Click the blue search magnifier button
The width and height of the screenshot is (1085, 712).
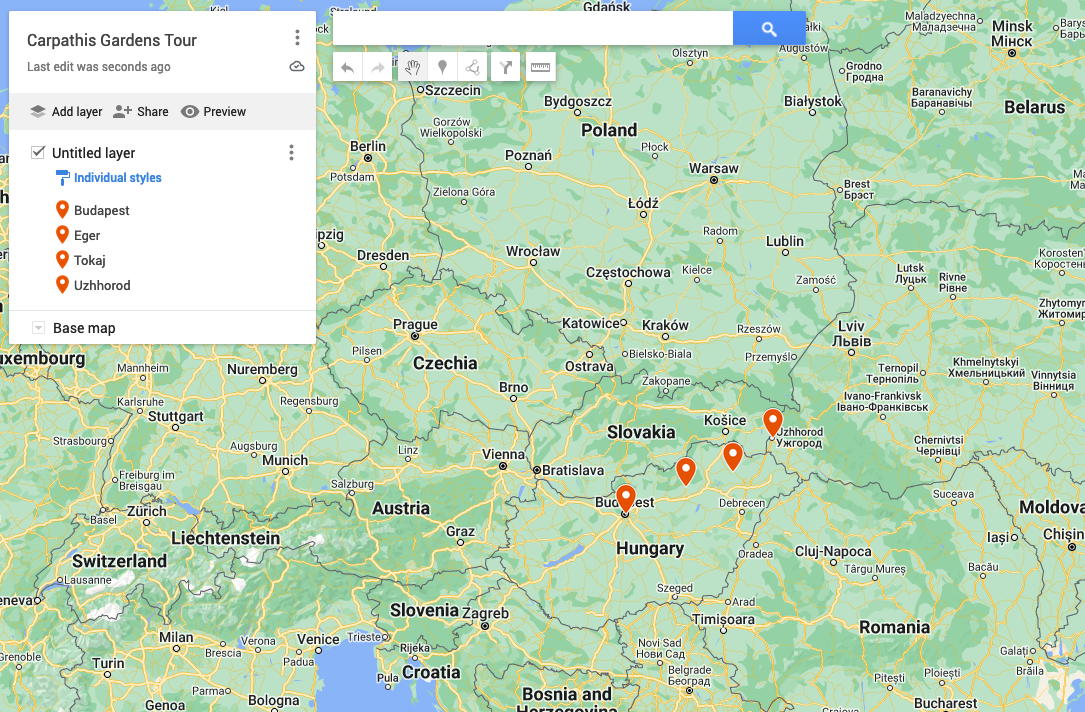coord(768,28)
